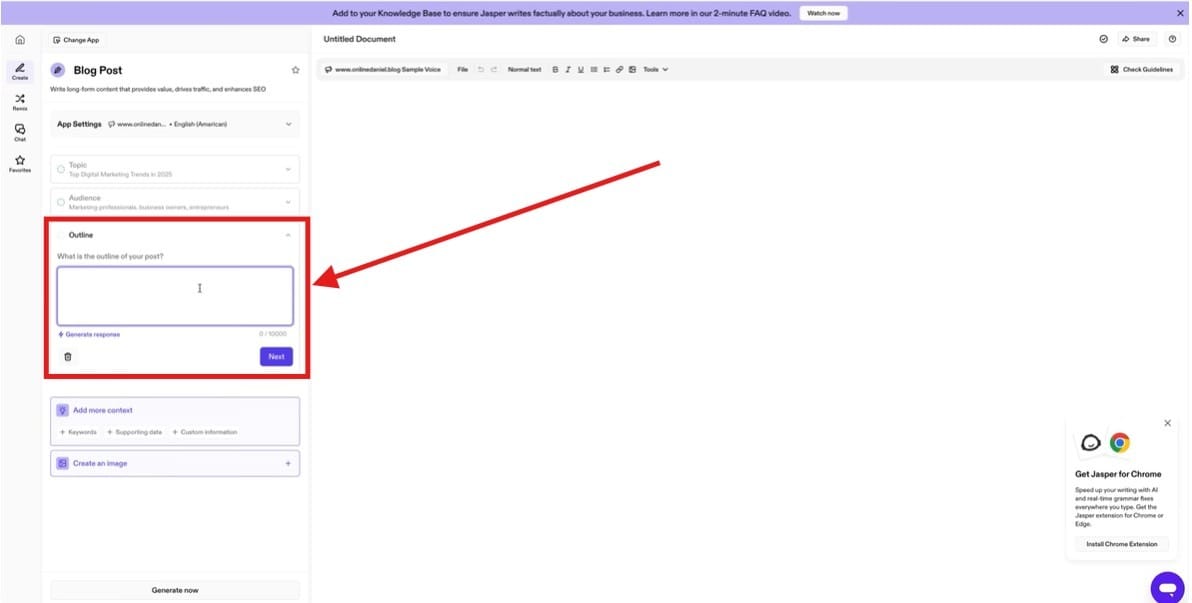Open Favorites from the sidebar
The image size is (1192, 603).
20,163
